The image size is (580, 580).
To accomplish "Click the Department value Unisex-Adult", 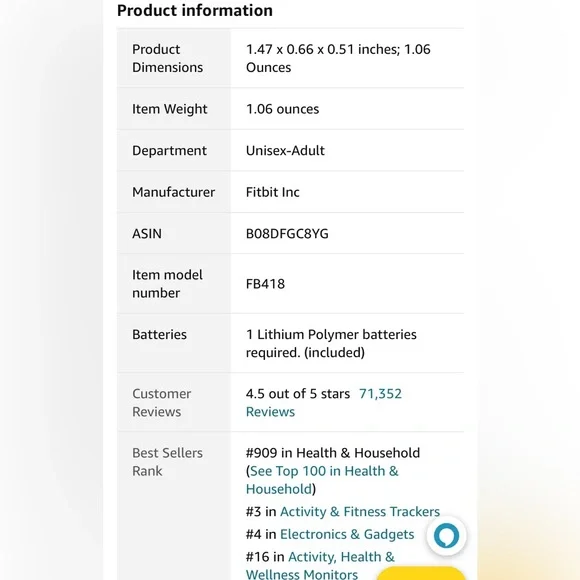I will pos(285,151).
